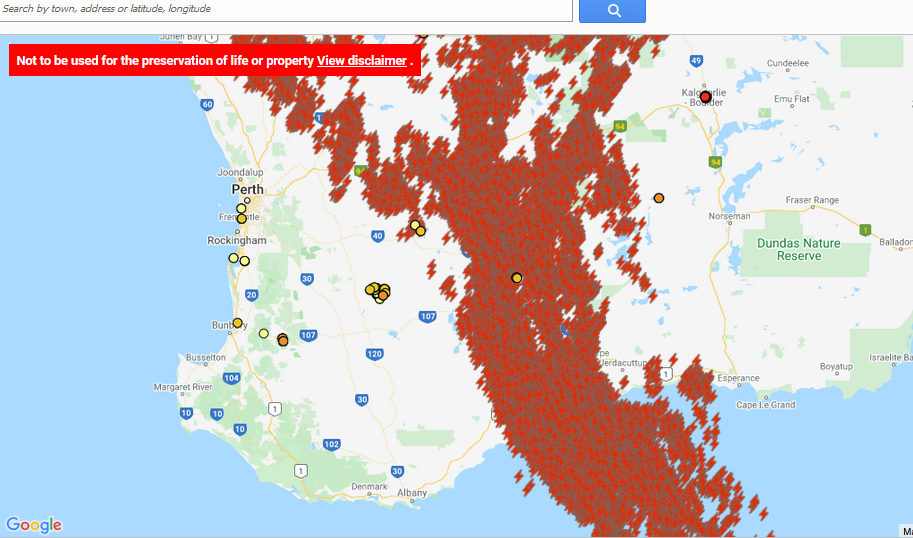The height and width of the screenshot is (538, 913).
Task: Click the marker cluster east of route 30
Action: pos(378,292)
